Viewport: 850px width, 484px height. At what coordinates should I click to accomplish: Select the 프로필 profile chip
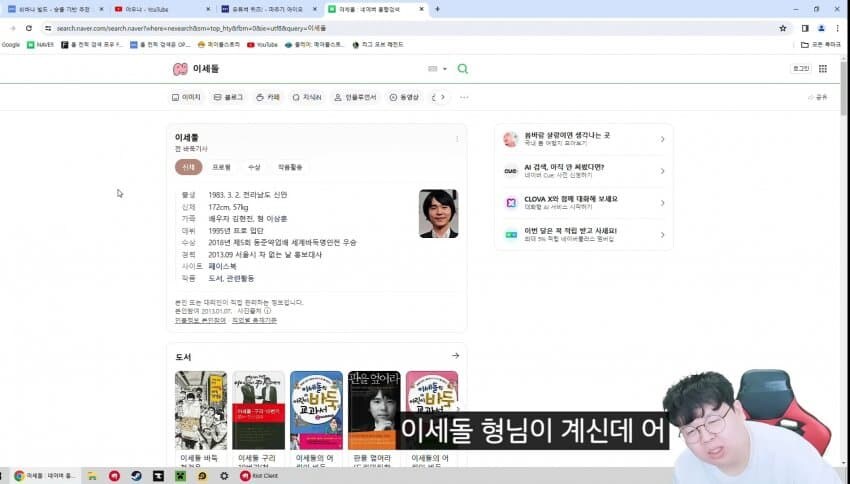coord(221,167)
